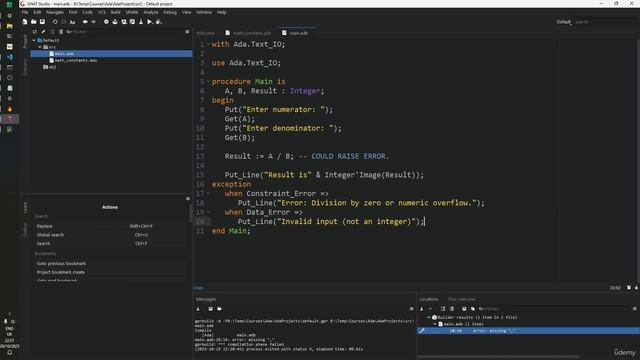Screen dimensions: 640x360
Task: Choose the Search action with Ctrl+F
Action: [x=110, y=244]
